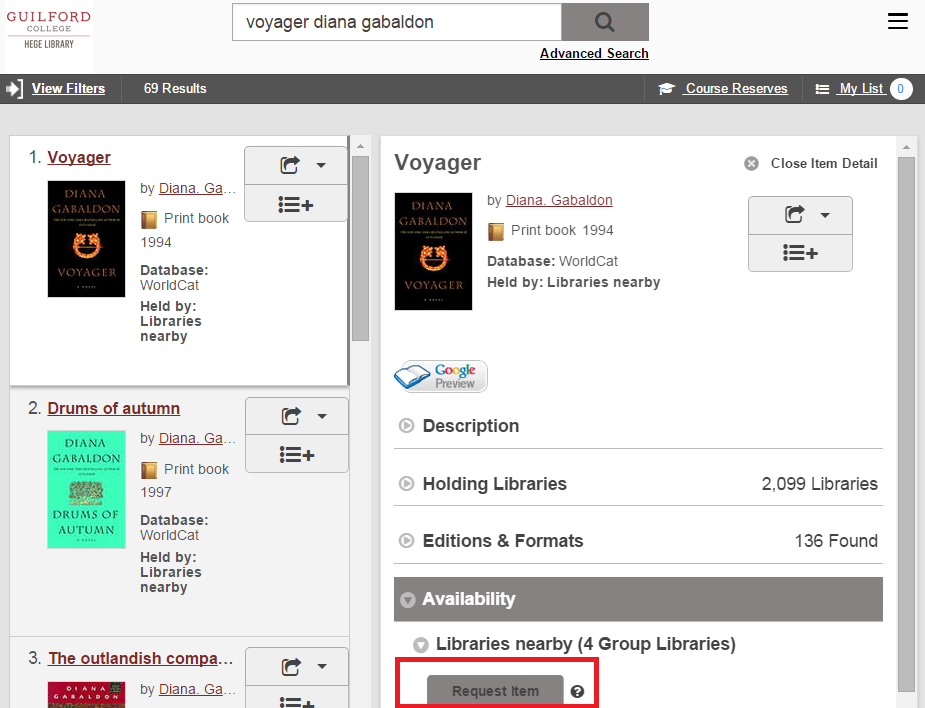Open share dropdown arrow for result Voyager
This screenshot has height=708, width=925.
(x=321, y=165)
